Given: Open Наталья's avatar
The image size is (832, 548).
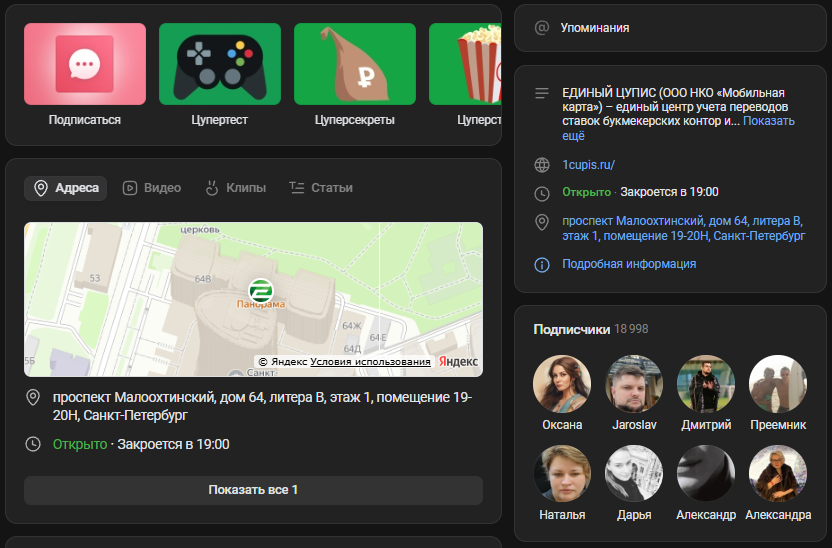Looking at the screenshot, I should coord(562,474).
